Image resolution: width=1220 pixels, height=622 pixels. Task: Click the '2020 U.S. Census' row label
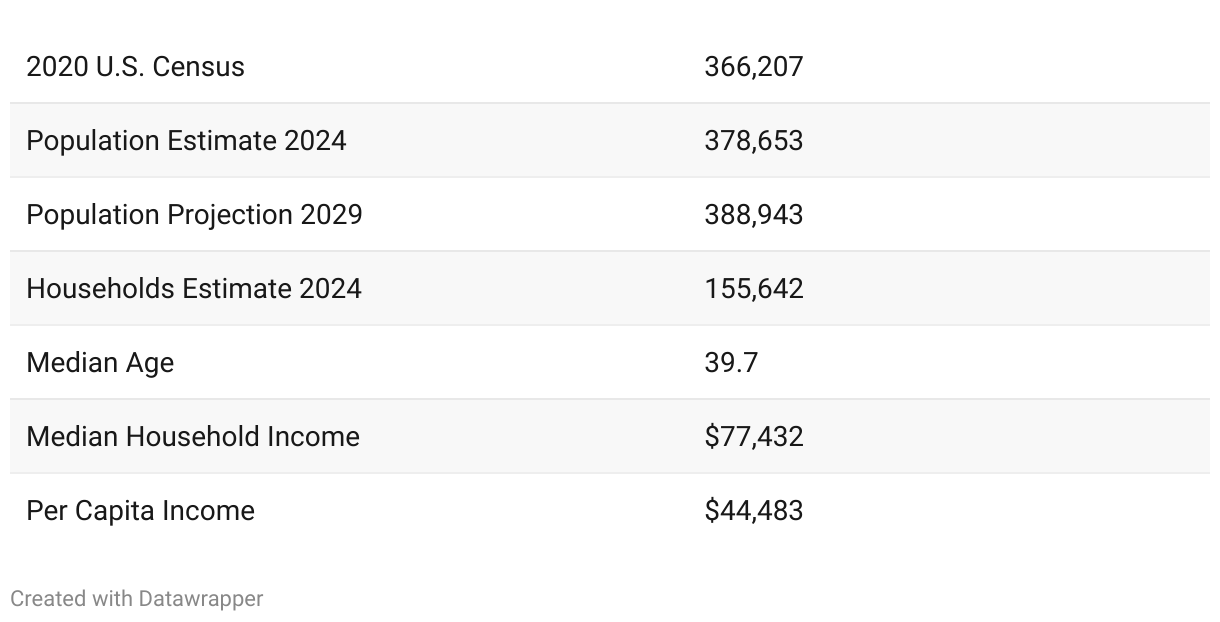135,67
